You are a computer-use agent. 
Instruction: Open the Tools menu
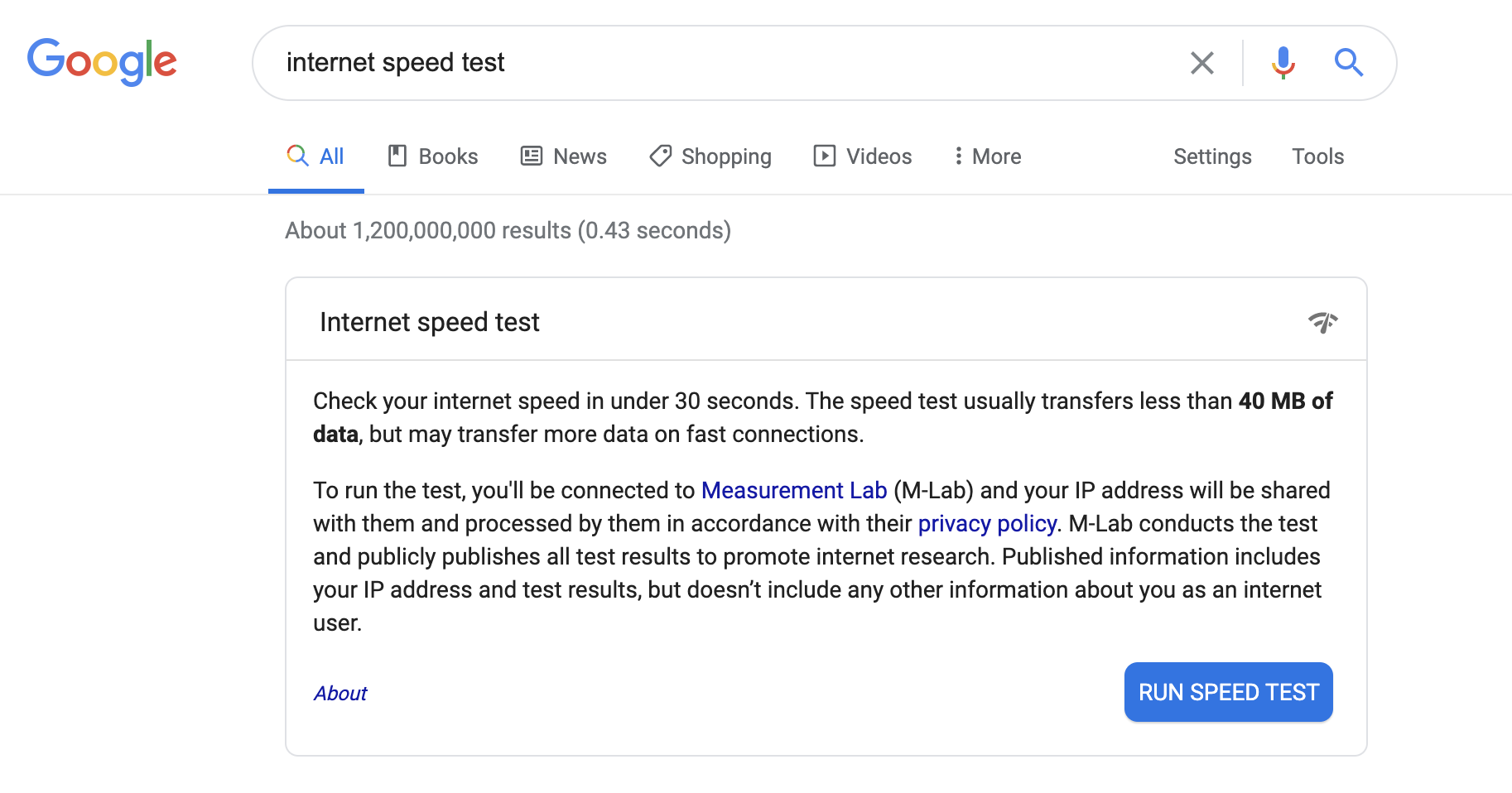pos(1317,156)
